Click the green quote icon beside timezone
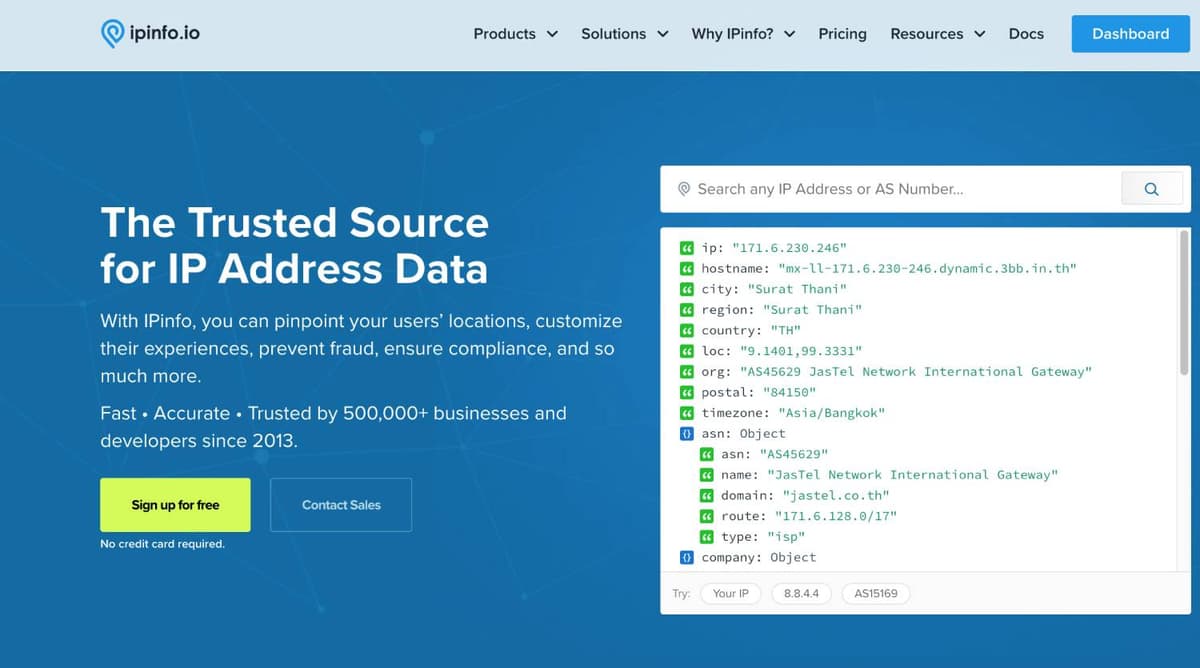1200x668 pixels. 687,413
